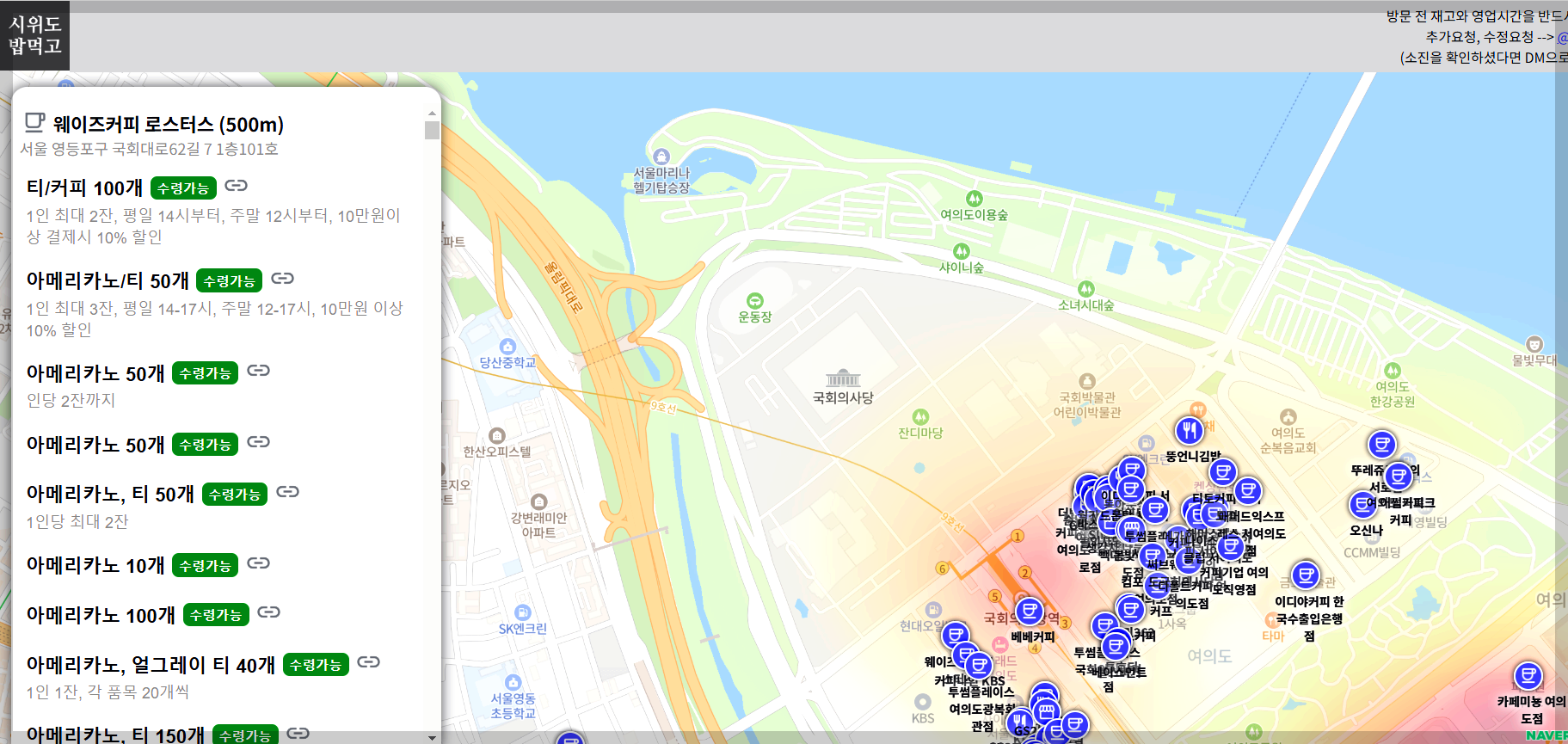1568x744 pixels.
Task: Click the 당산중학교 school pin
Action: [x=508, y=347]
